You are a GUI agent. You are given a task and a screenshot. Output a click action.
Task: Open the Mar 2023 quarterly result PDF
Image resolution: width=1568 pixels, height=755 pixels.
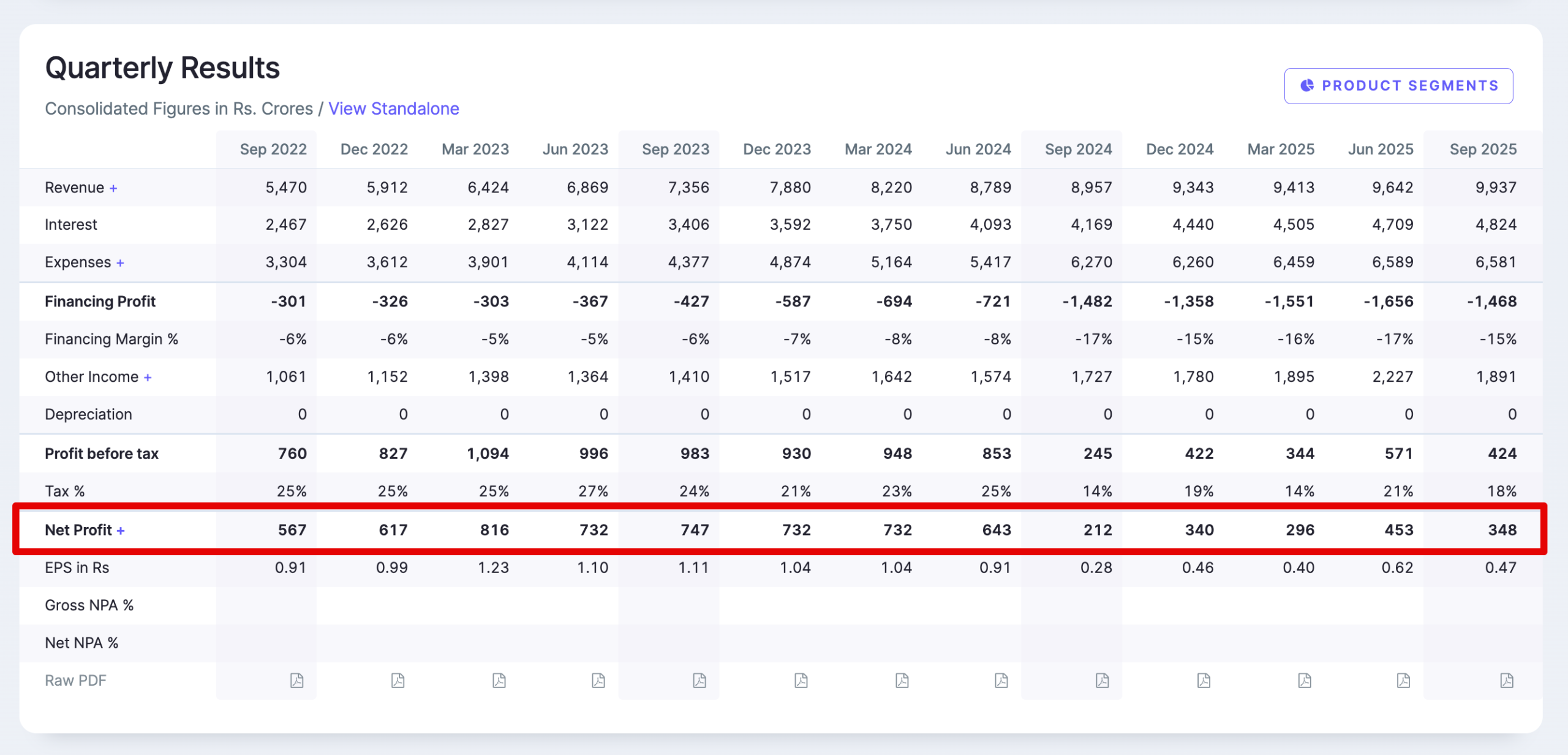click(500, 680)
